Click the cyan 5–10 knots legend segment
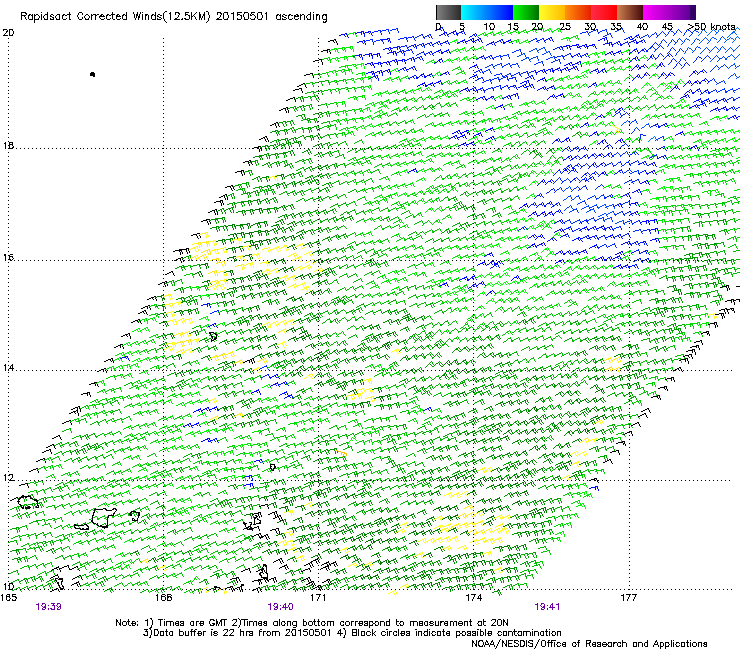This screenshot has height=650, width=740. pyautogui.click(x=474, y=12)
